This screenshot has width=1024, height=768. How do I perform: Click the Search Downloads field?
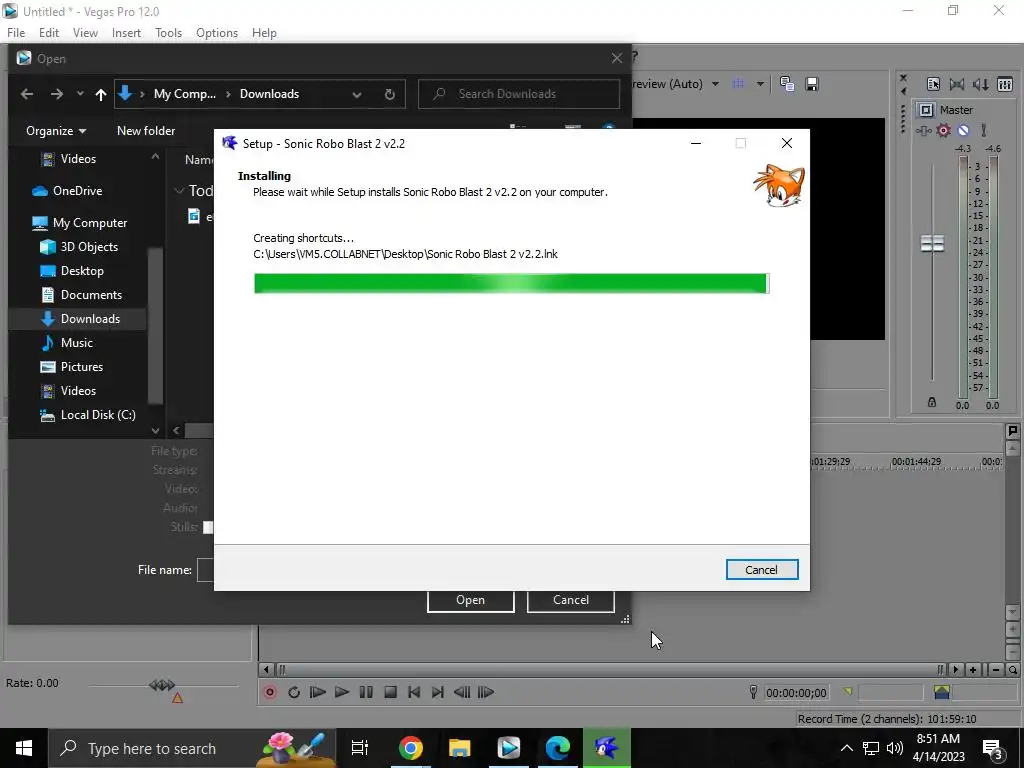(x=519, y=94)
